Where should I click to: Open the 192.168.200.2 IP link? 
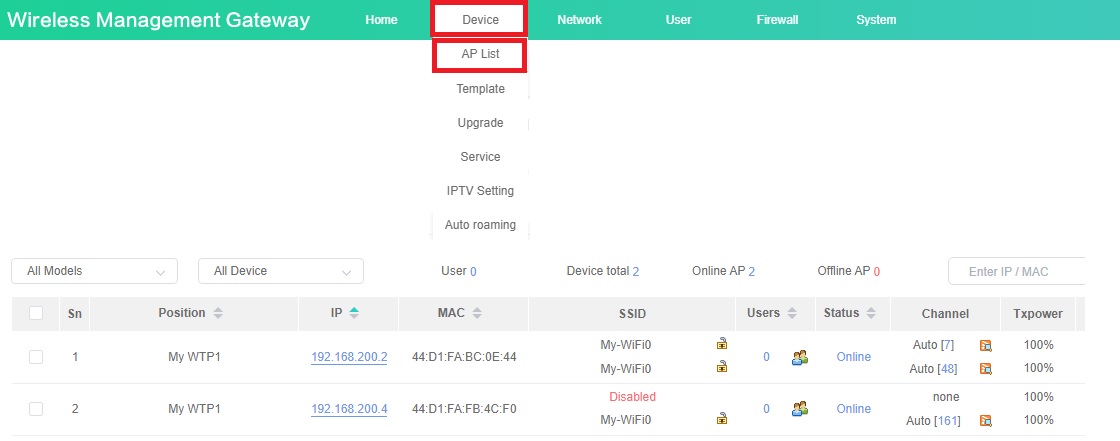click(349, 357)
